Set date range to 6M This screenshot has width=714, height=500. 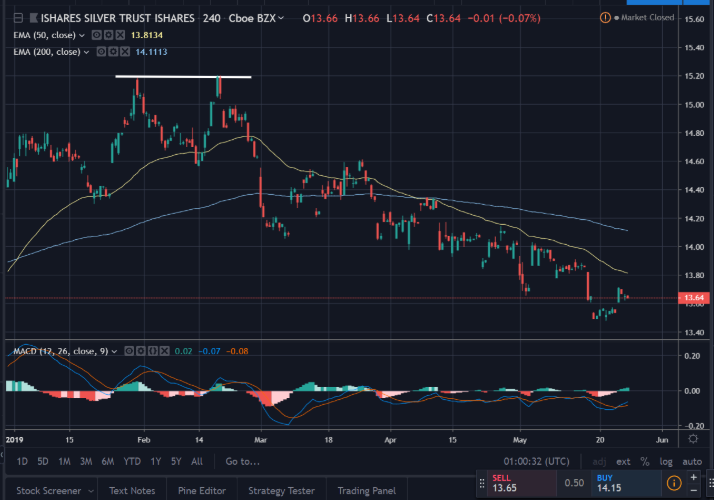(108, 462)
